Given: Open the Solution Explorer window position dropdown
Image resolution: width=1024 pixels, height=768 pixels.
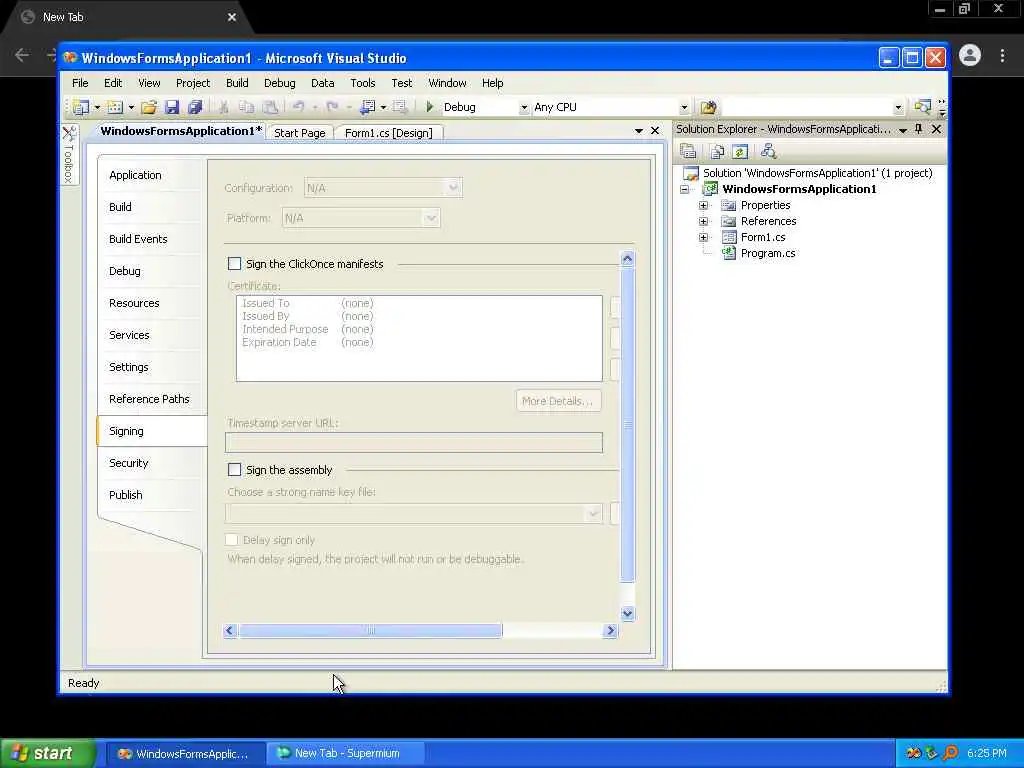Looking at the screenshot, I should pos(903,130).
